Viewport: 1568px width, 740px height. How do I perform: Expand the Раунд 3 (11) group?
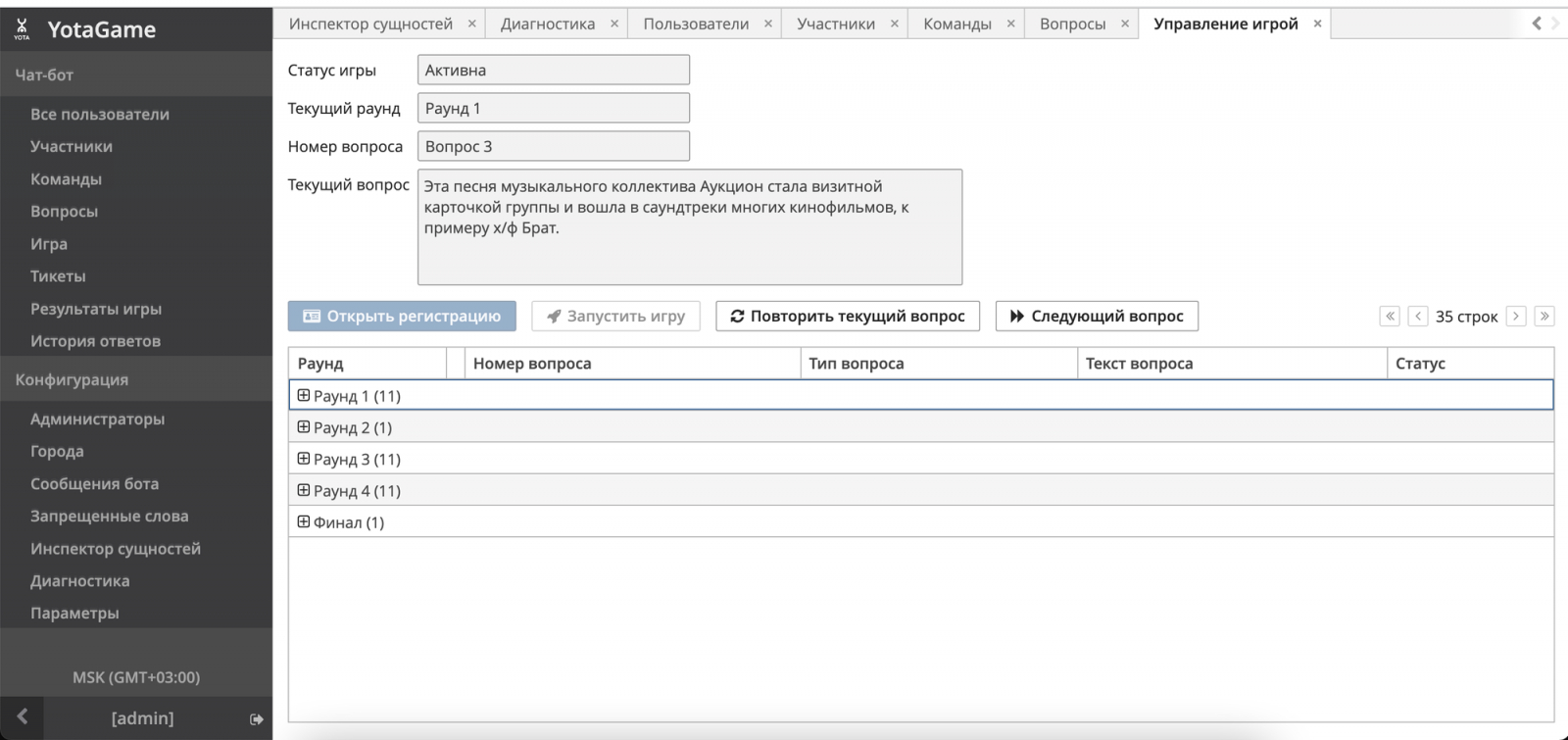click(304, 459)
